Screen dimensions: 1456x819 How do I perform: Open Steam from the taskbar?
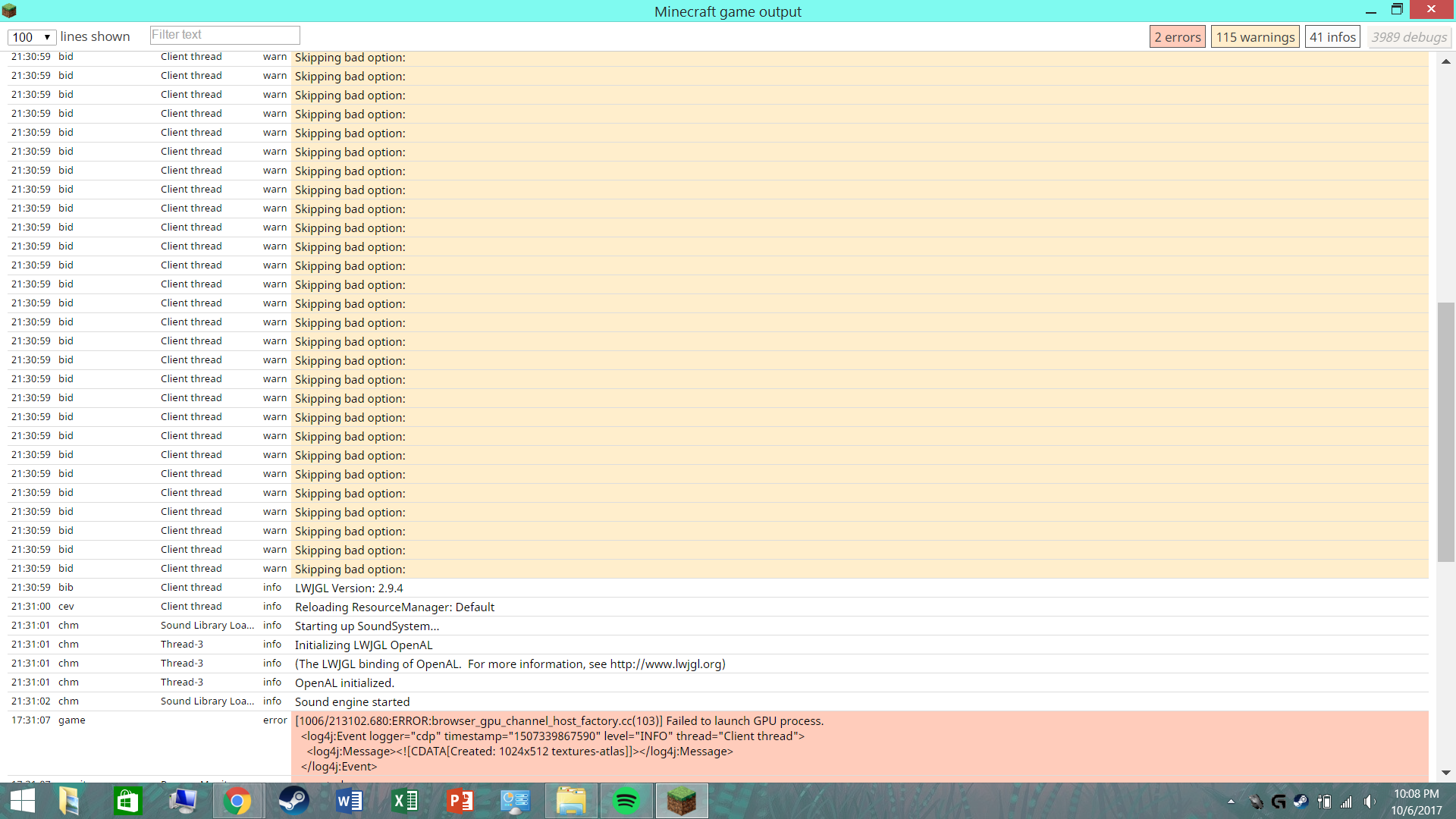[x=293, y=801]
